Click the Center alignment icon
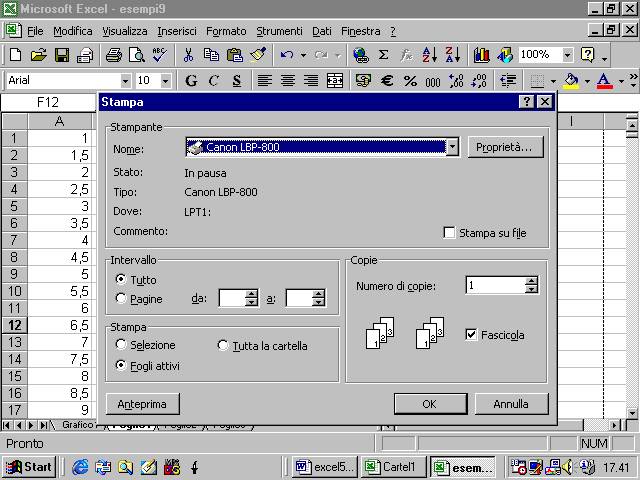The image size is (640, 480). (x=288, y=81)
